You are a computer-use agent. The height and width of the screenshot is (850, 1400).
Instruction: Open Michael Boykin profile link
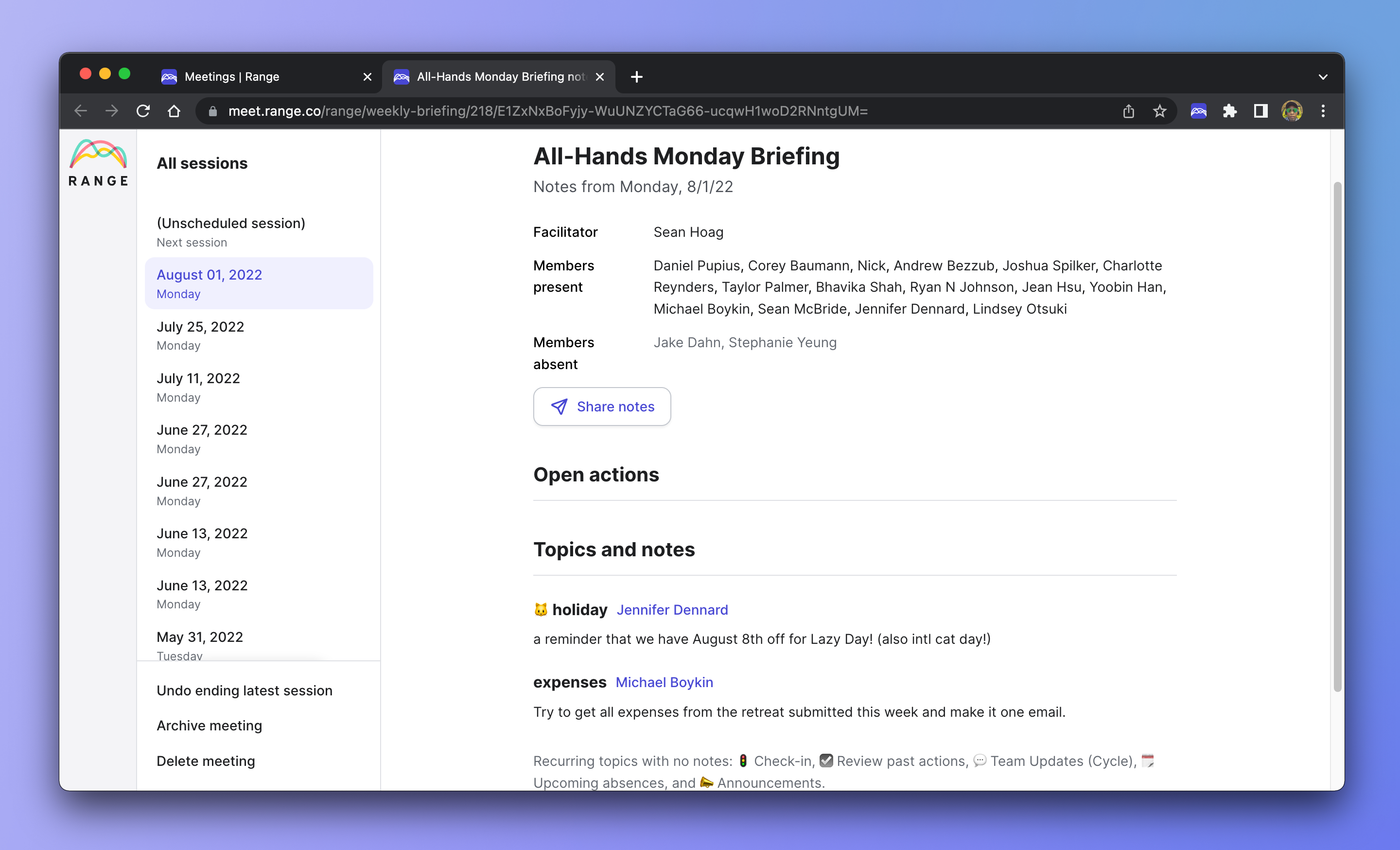(x=664, y=682)
